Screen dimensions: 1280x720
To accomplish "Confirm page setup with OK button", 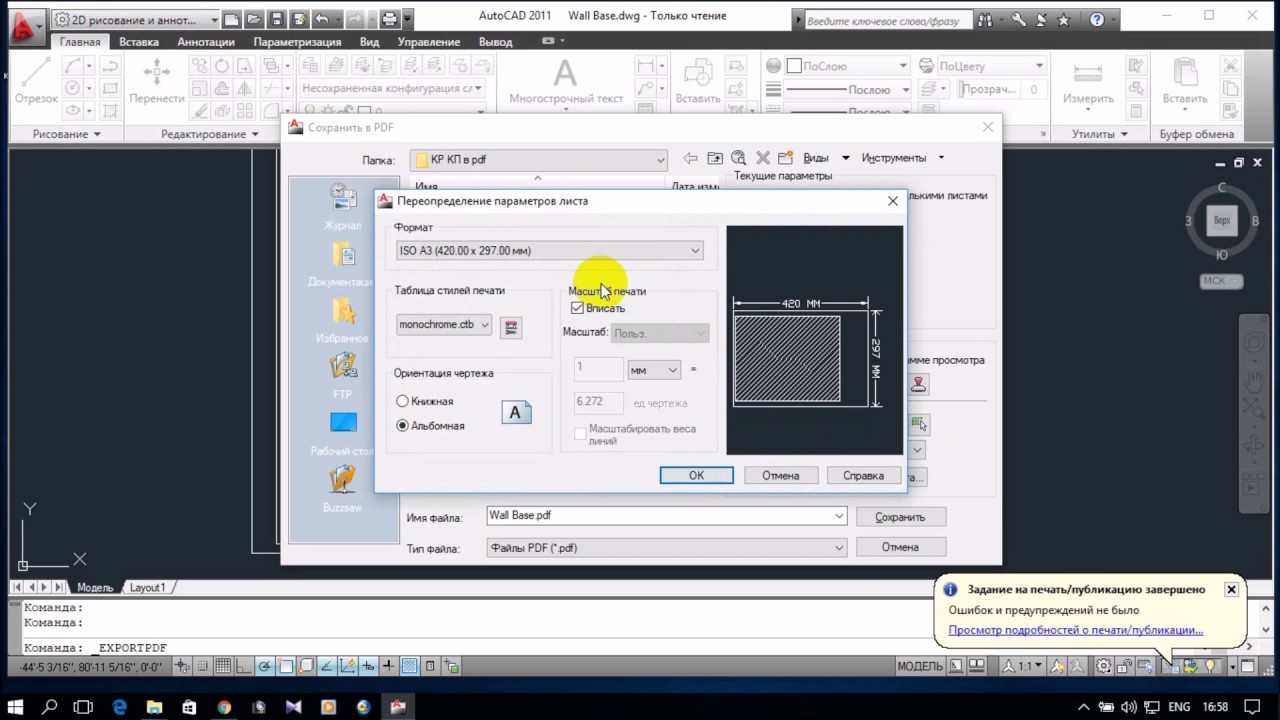I will click(x=696, y=476).
